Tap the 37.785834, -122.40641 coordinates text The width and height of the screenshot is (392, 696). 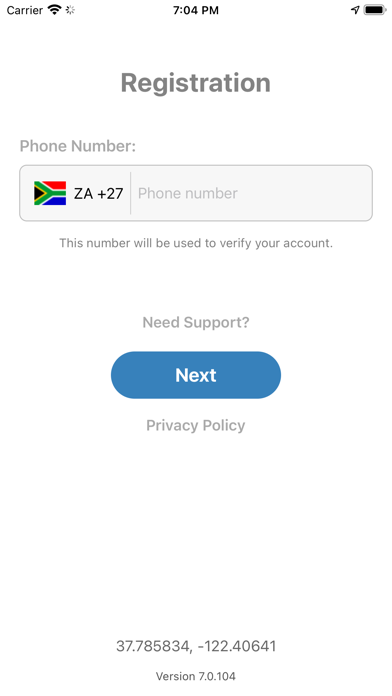click(x=196, y=646)
